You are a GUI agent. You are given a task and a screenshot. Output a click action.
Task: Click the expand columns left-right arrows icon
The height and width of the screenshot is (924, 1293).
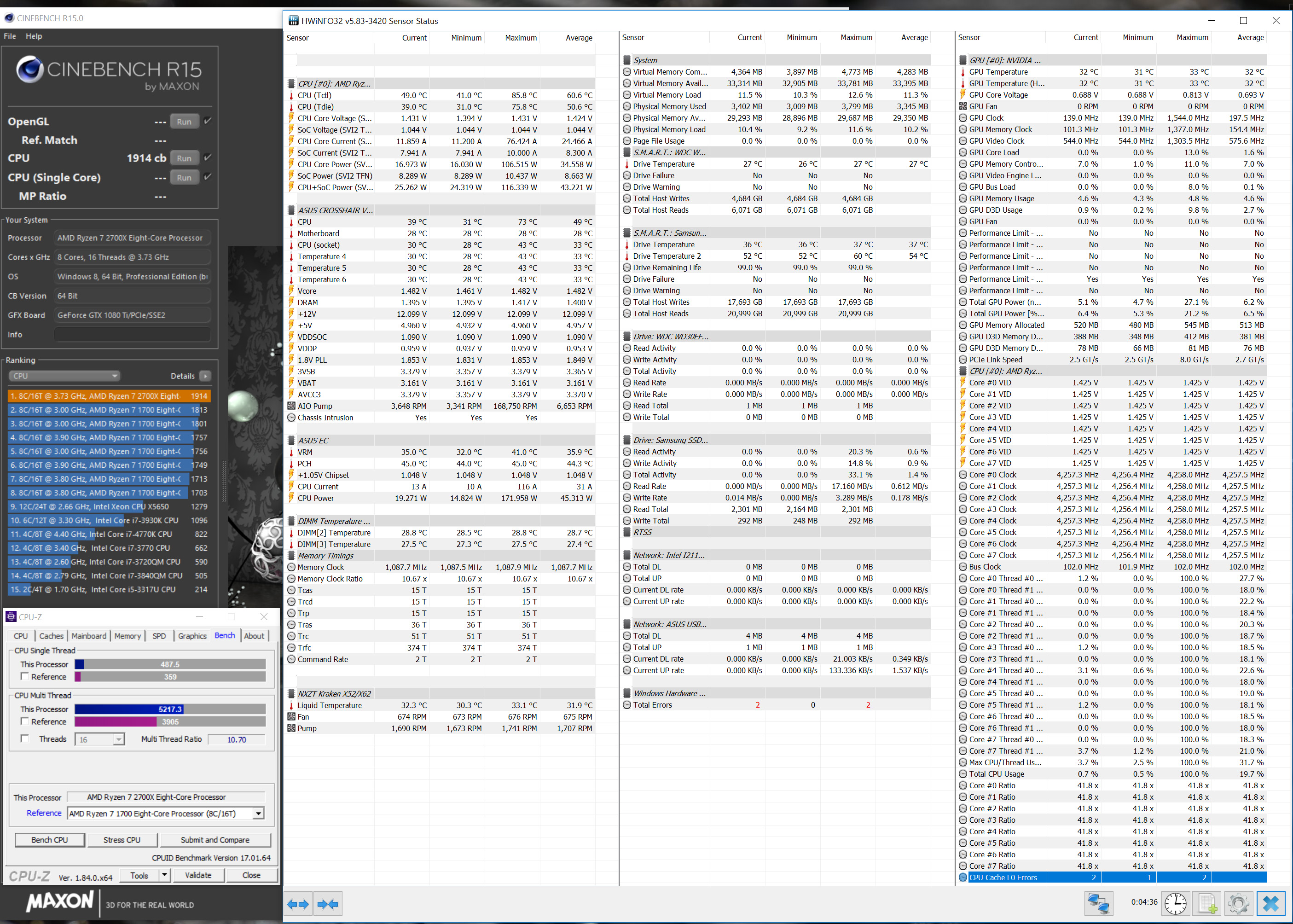(297, 904)
